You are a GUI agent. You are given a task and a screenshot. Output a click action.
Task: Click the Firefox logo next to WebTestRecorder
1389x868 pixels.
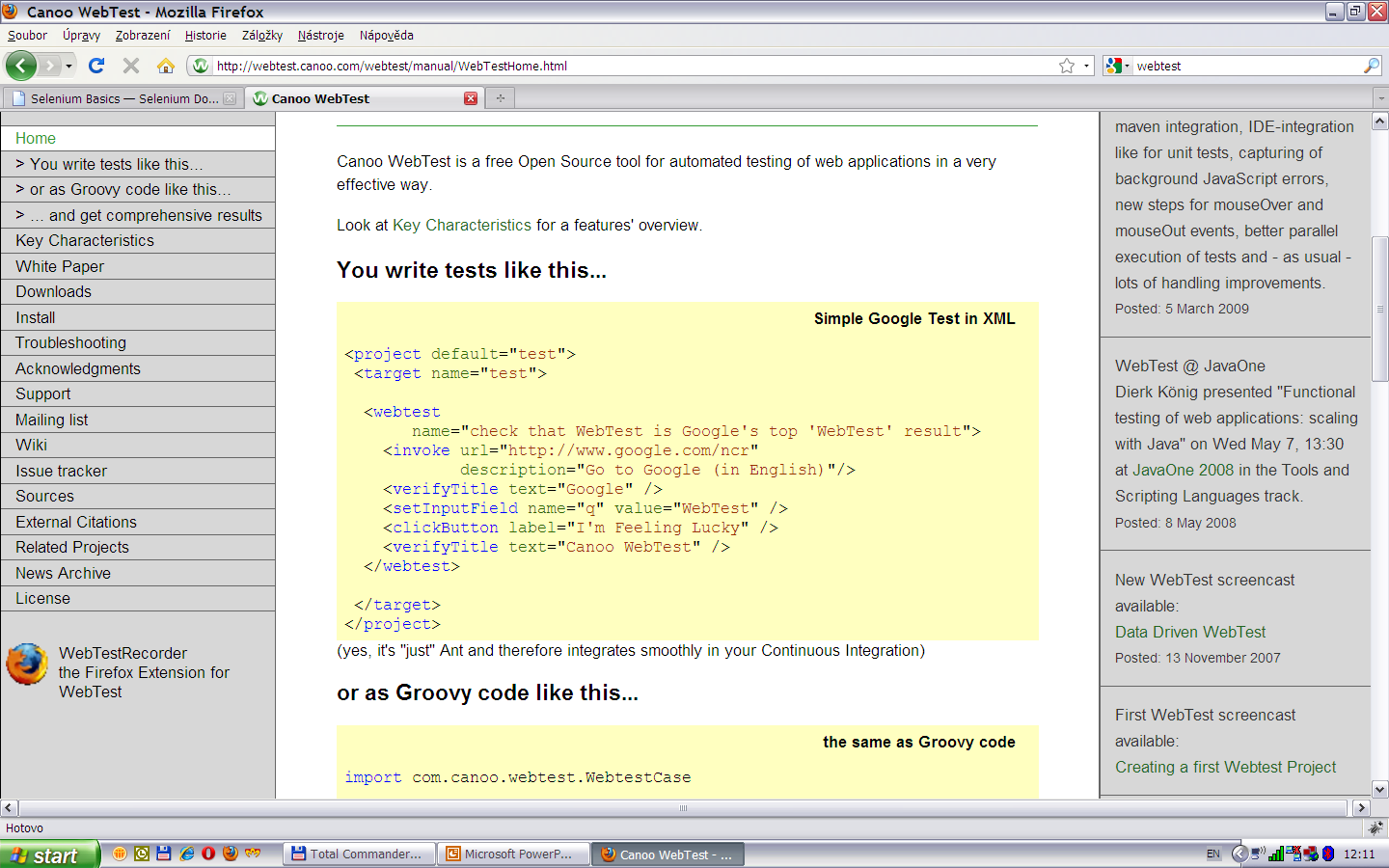(27, 665)
